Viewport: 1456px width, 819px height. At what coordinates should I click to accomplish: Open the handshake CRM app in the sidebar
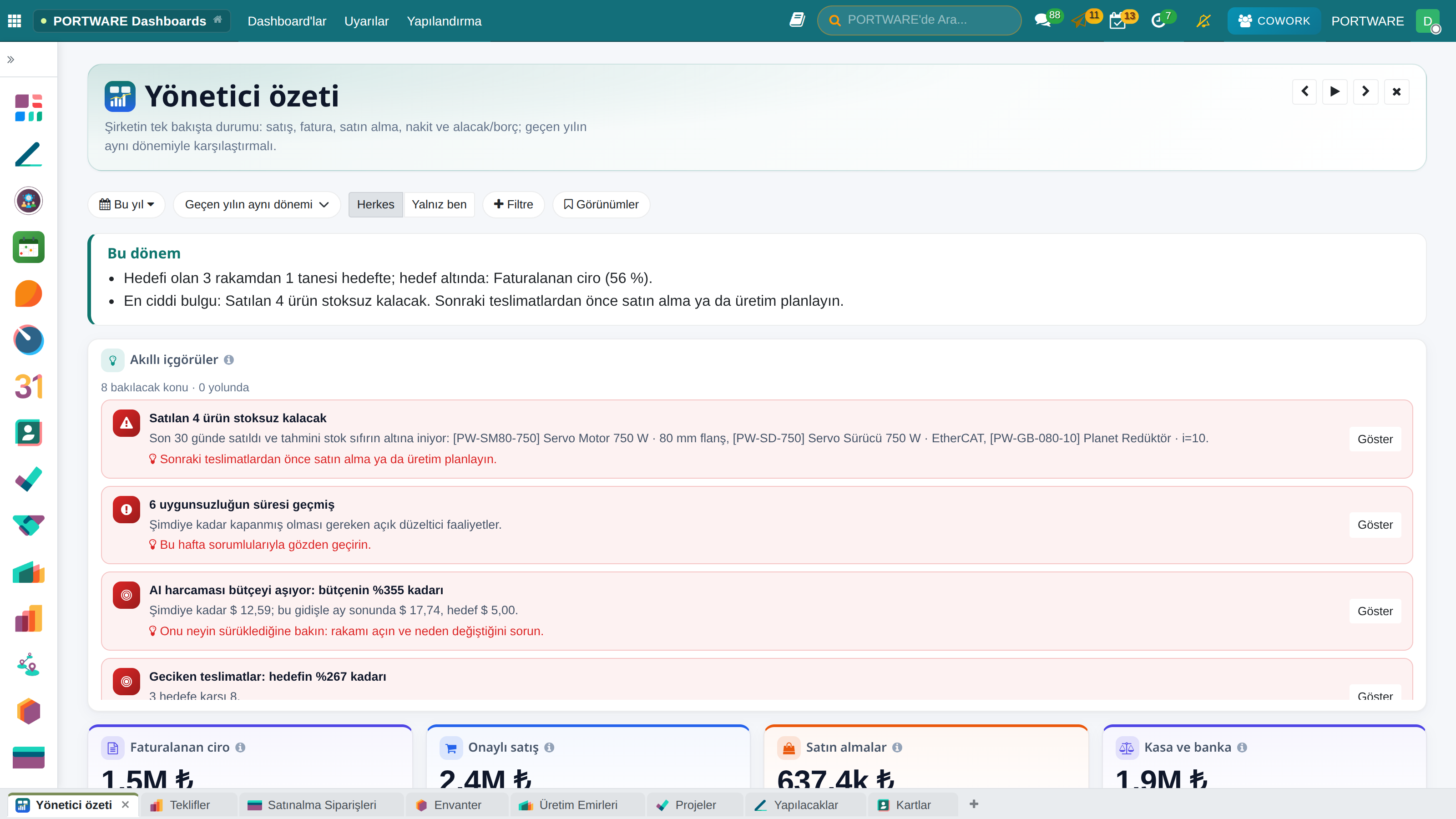pos(28,526)
